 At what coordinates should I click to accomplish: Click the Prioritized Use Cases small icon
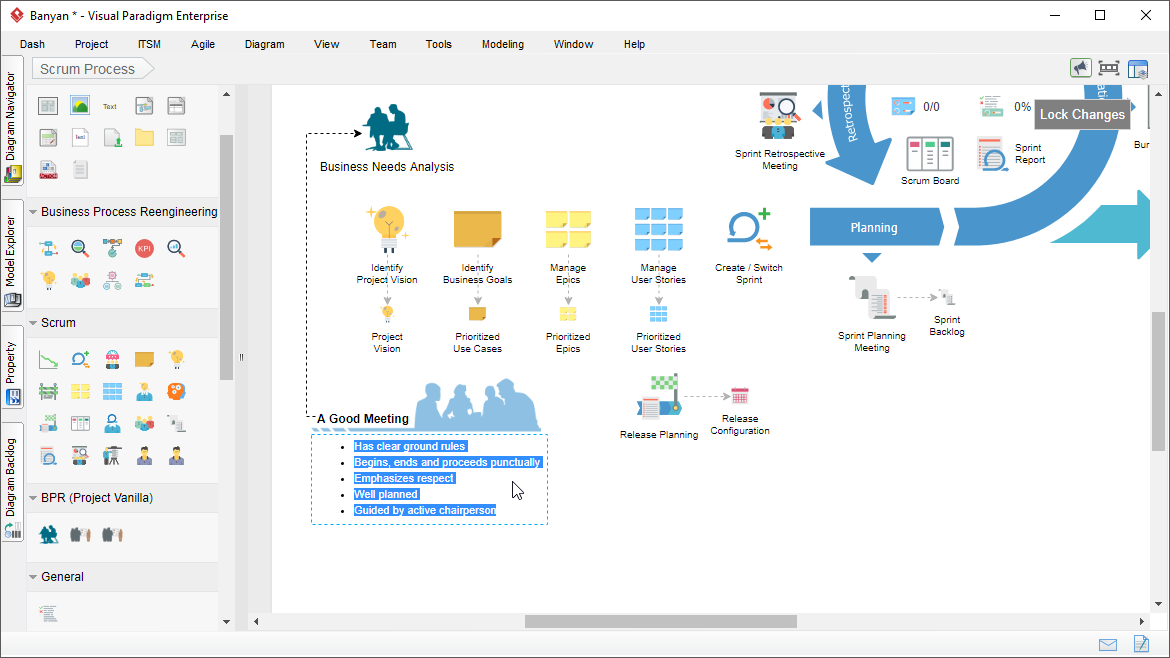coord(478,314)
